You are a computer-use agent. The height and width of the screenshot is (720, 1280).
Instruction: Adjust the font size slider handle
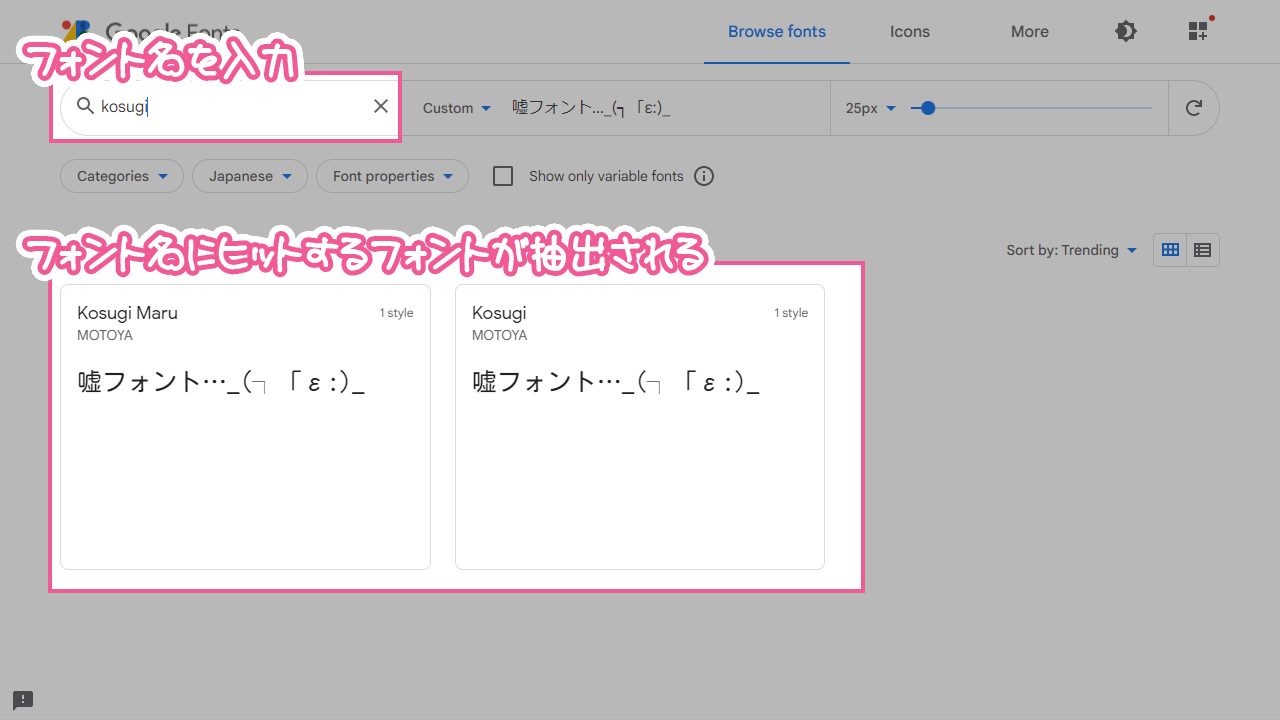tap(928, 108)
